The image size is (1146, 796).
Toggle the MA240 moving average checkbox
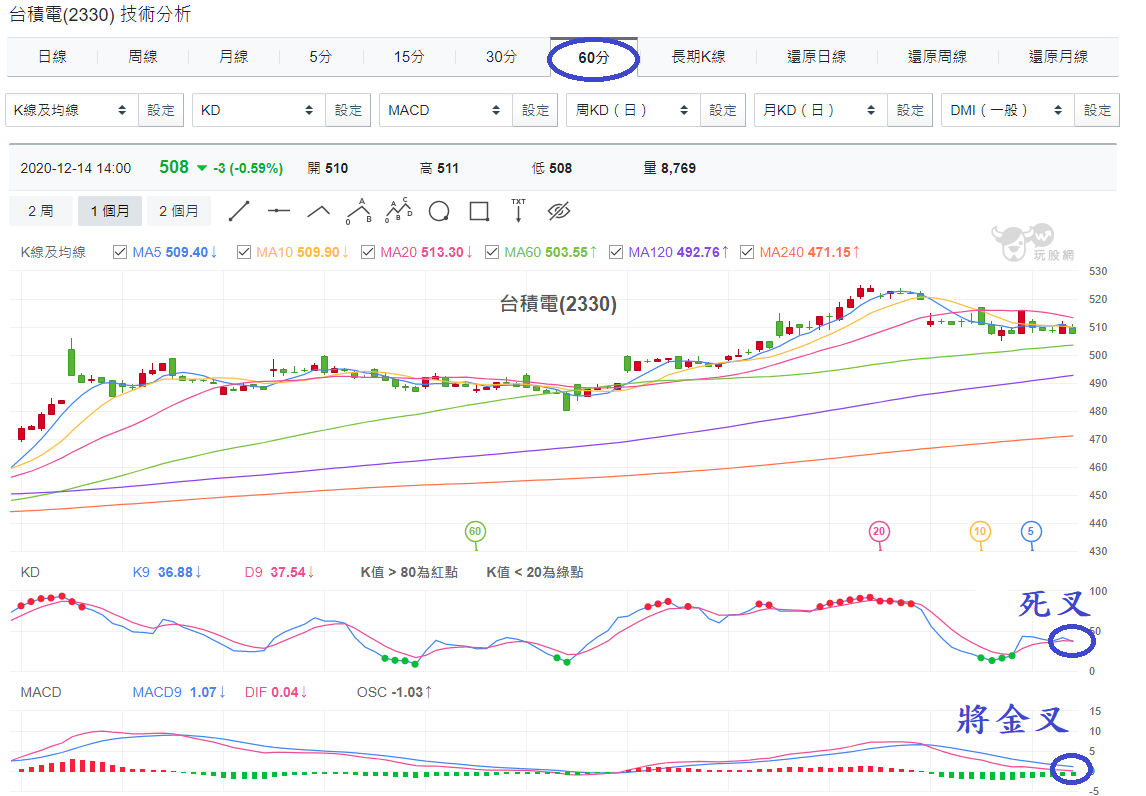(747, 252)
